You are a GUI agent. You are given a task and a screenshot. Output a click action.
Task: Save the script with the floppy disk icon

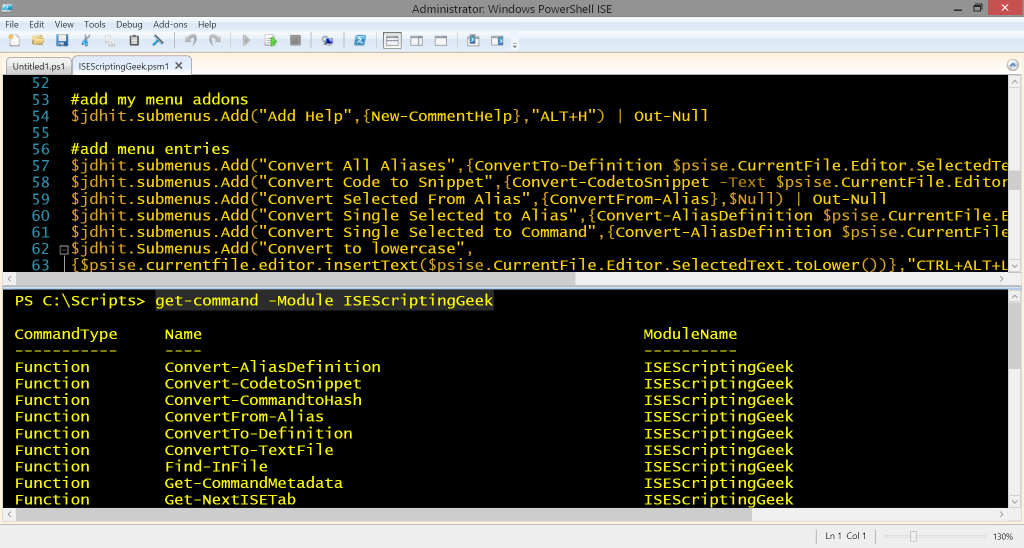62,40
